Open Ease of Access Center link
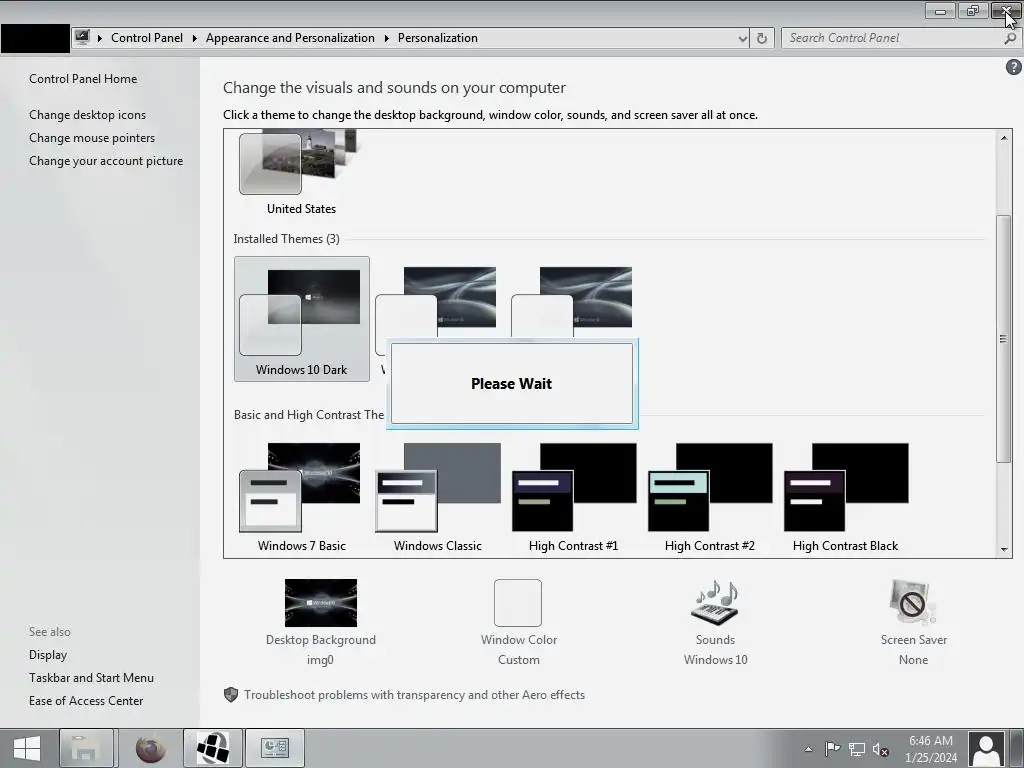 pyautogui.click(x=86, y=700)
